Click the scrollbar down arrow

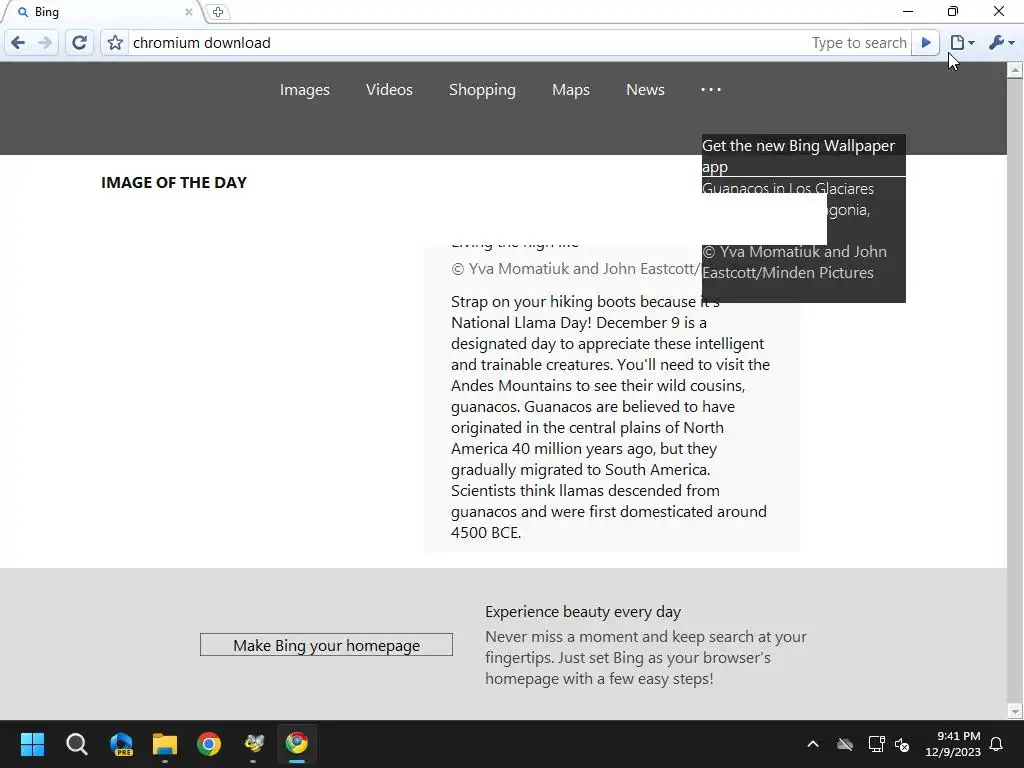(1015, 711)
